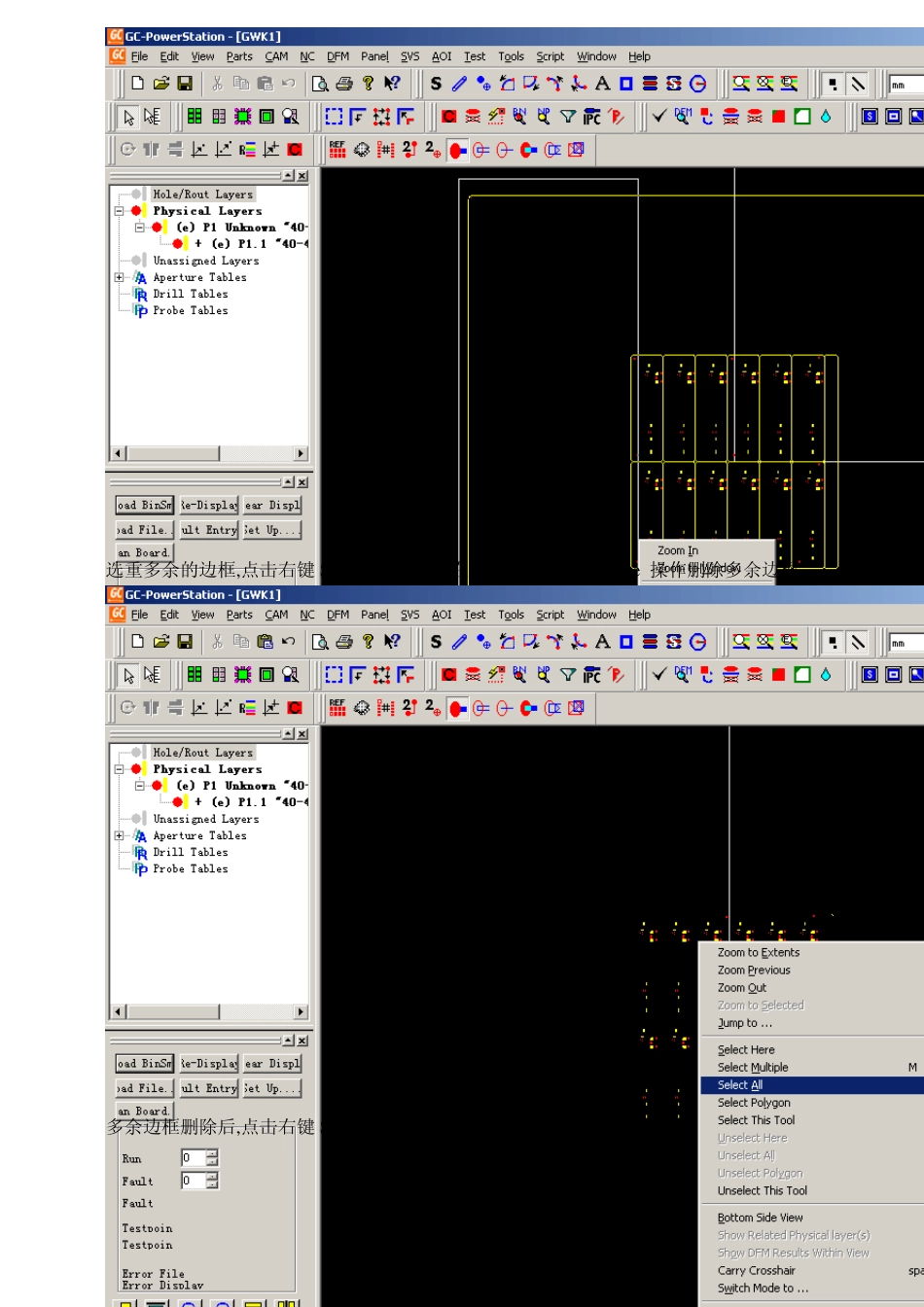Collapse P1 Unknown node in lower tree
This screenshot has height=1307, width=924.
(x=140, y=786)
